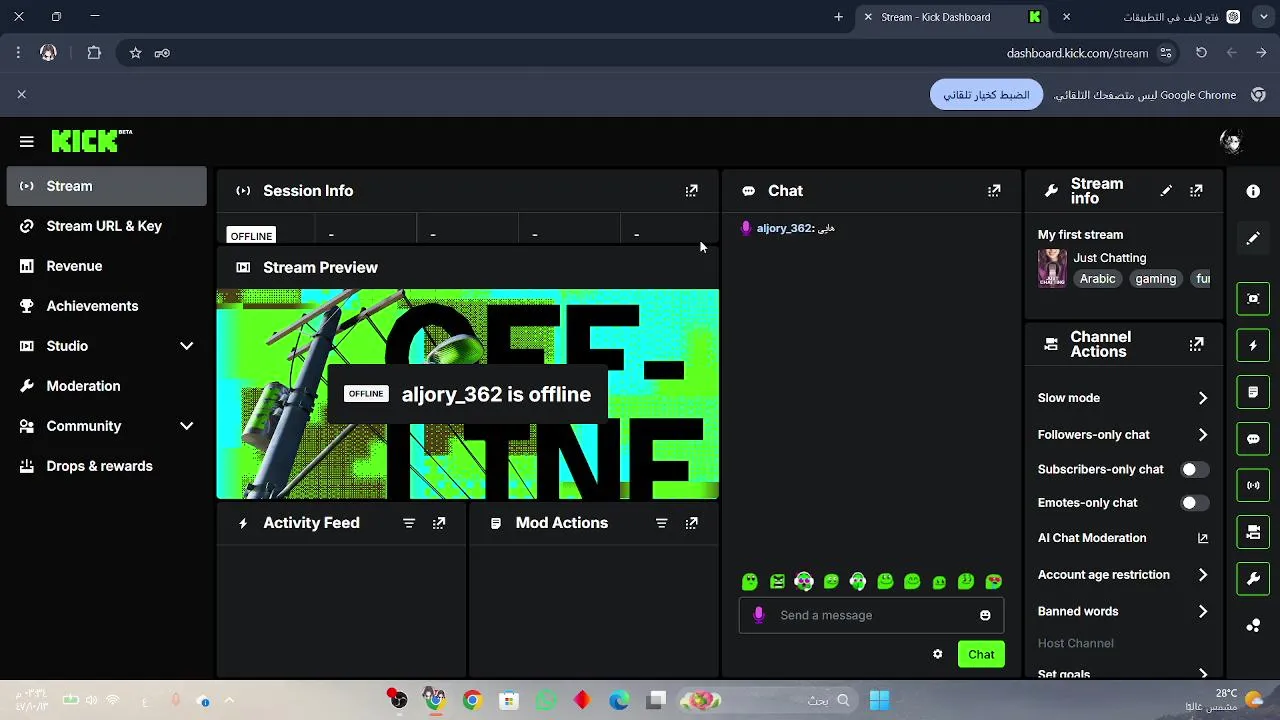Viewport: 1280px width, 720px height.
Task: Edit stream info with pencil icon
Action: tap(1166, 190)
